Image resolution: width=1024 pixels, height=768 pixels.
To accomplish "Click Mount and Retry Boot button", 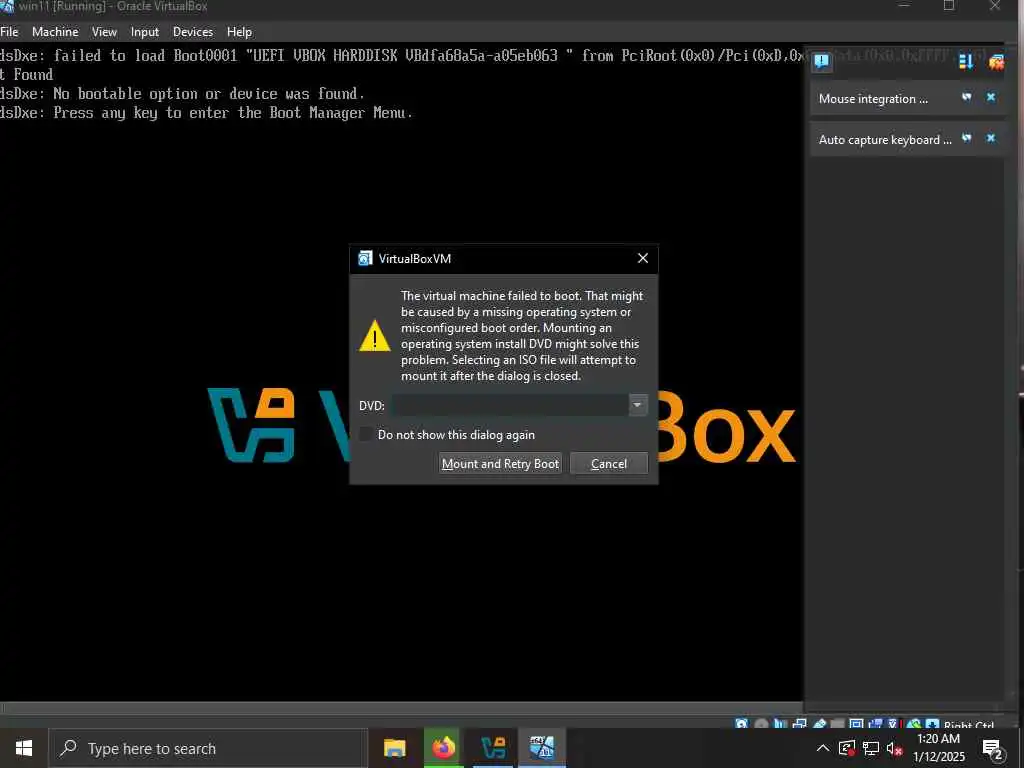I will (x=500, y=464).
